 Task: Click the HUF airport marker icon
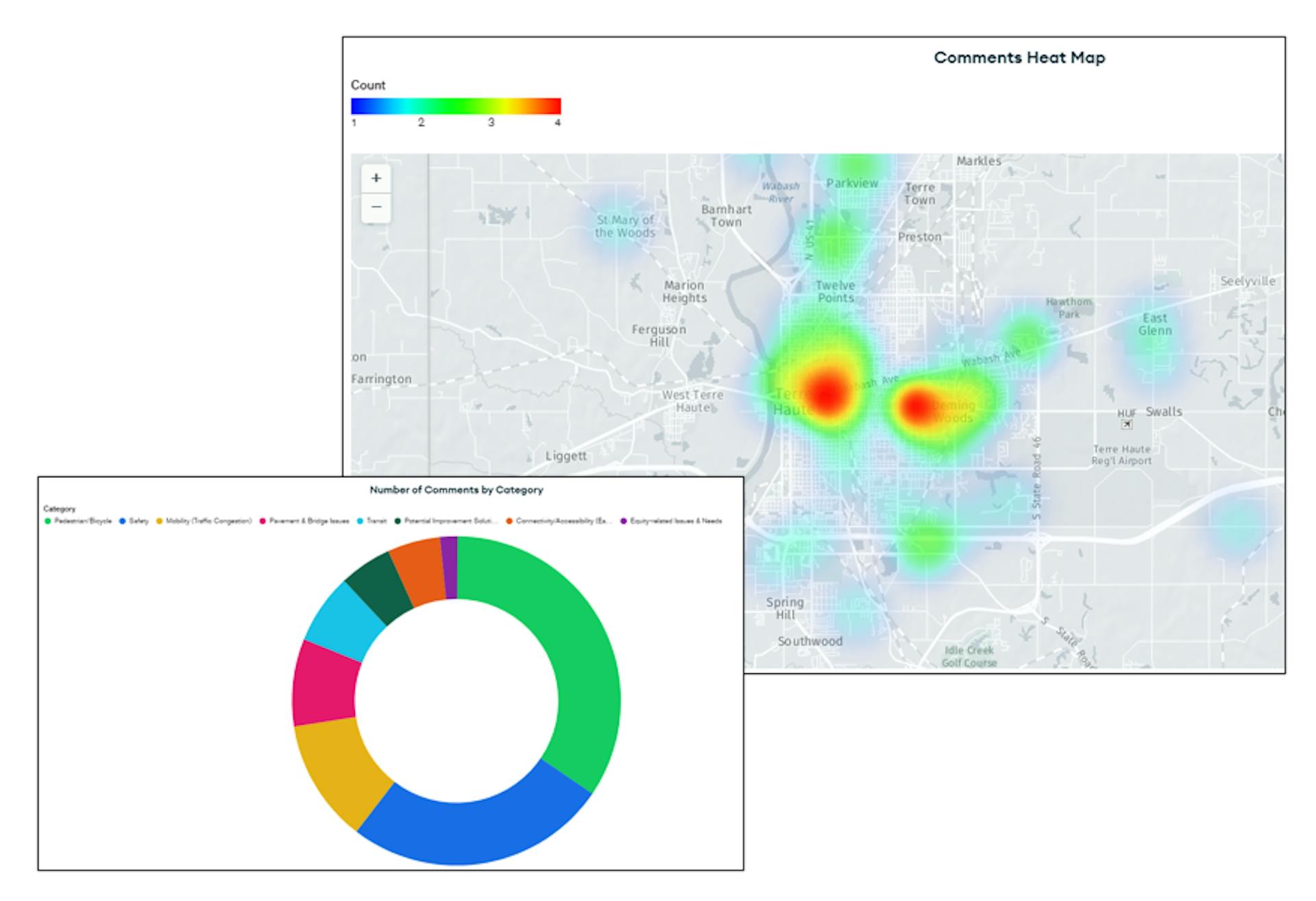pyautogui.click(x=1127, y=424)
